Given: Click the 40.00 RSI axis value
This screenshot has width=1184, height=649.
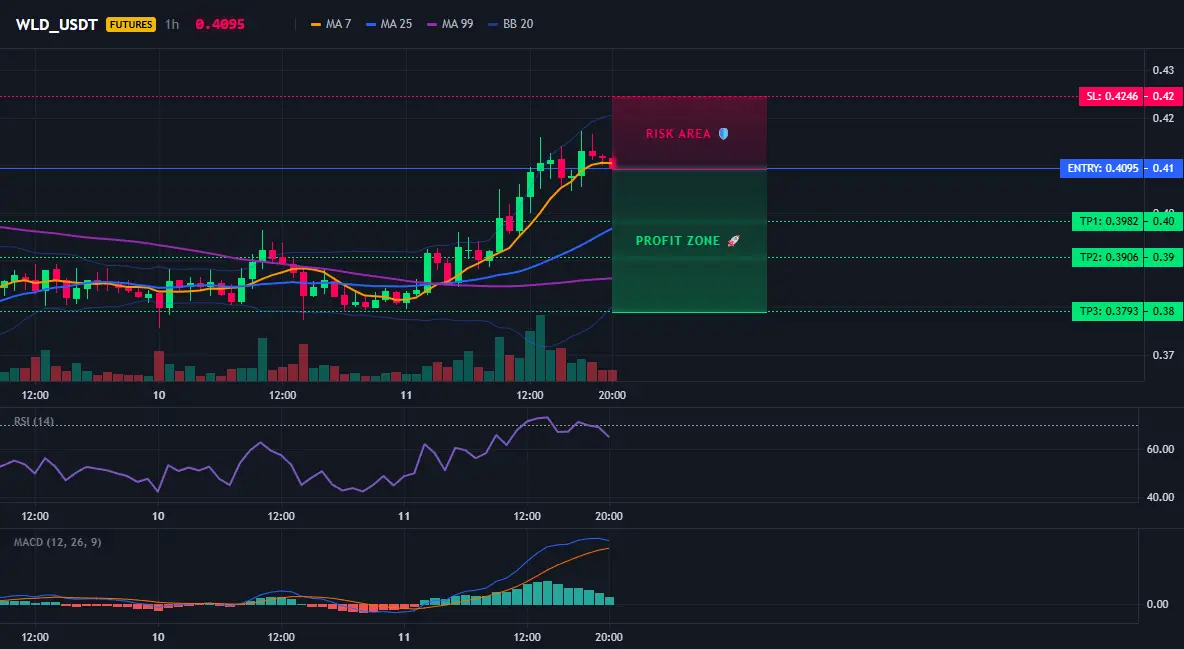Looking at the screenshot, I should [x=1161, y=497].
